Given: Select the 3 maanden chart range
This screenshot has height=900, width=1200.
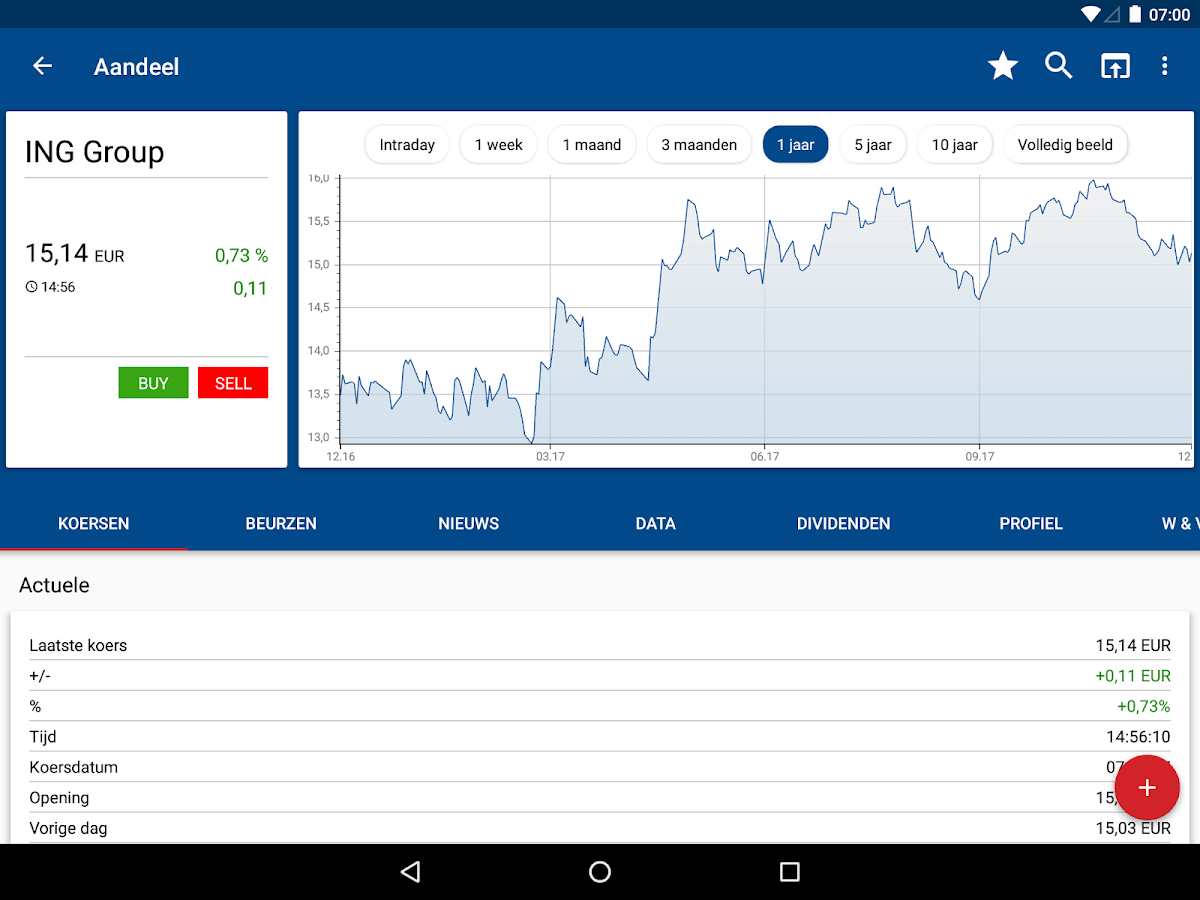Looking at the screenshot, I should 699,145.
